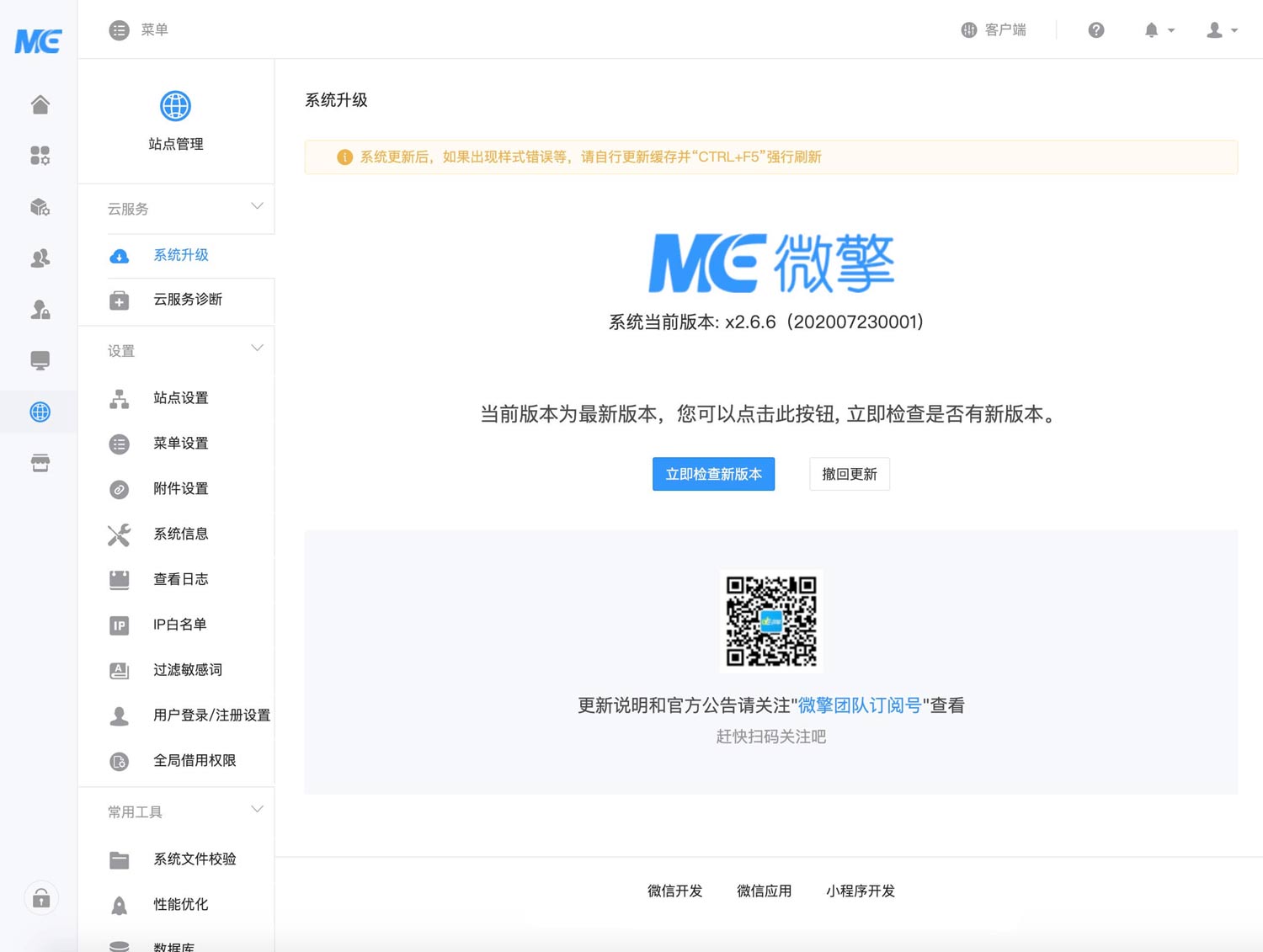The height and width of the screenshot is (952, 1263).
Task: Open the user-with-lock icon in the left rail
Action: pos(40,310)
